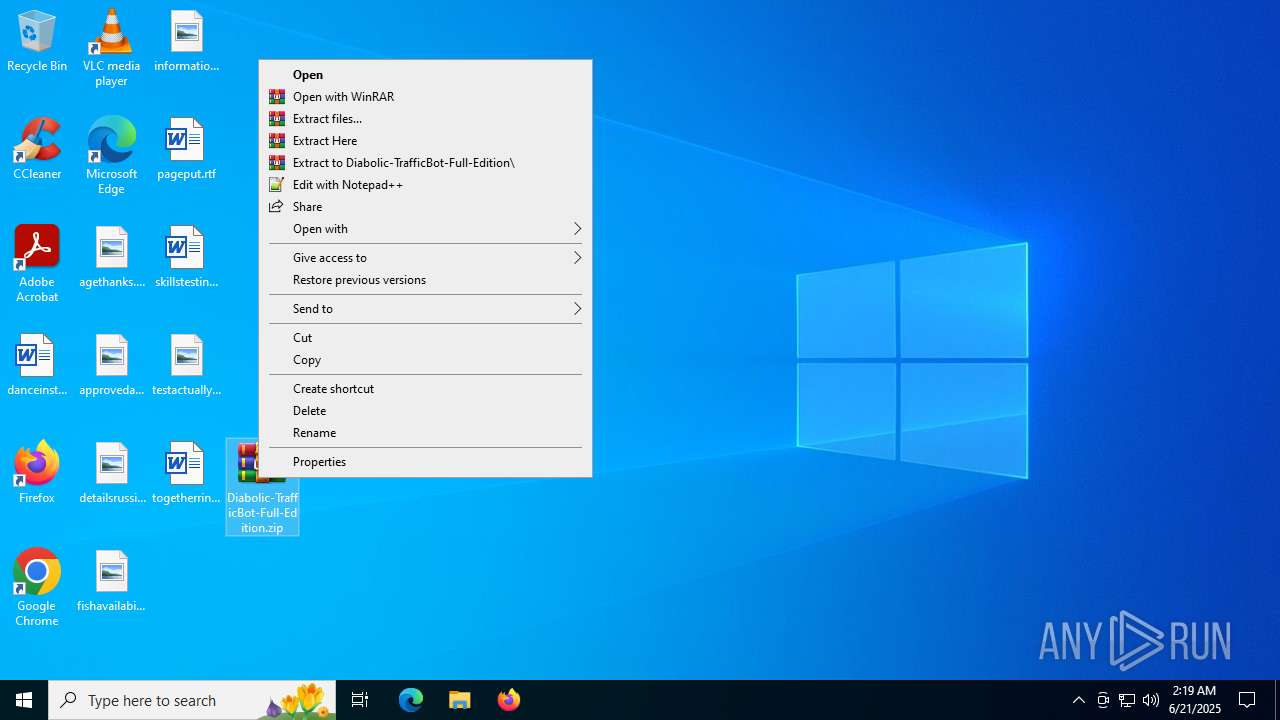
Task: Select the Microsoft Edge desktop shortcut
Action: [x=111, y=156]
